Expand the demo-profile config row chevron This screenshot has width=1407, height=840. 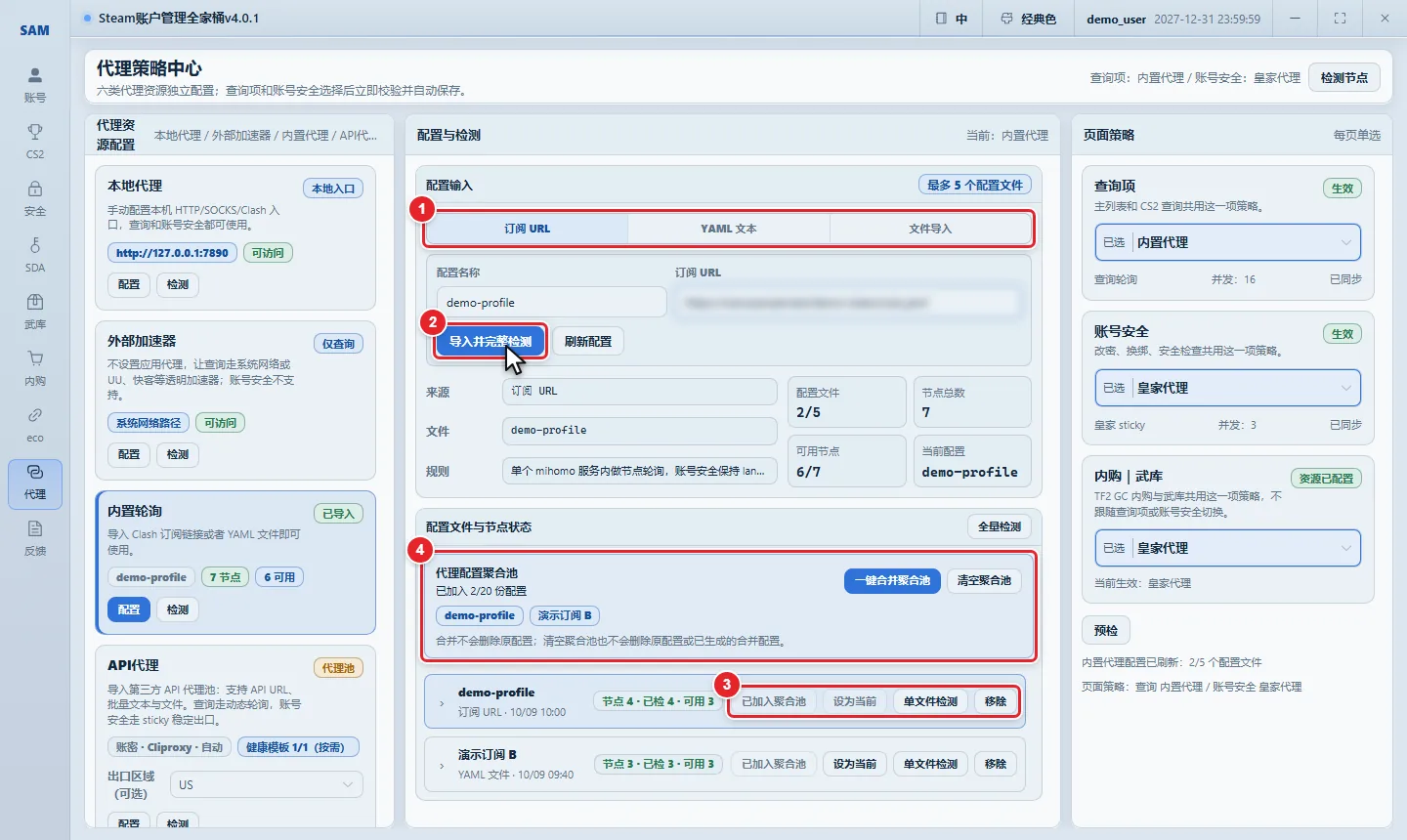point(442,702)
